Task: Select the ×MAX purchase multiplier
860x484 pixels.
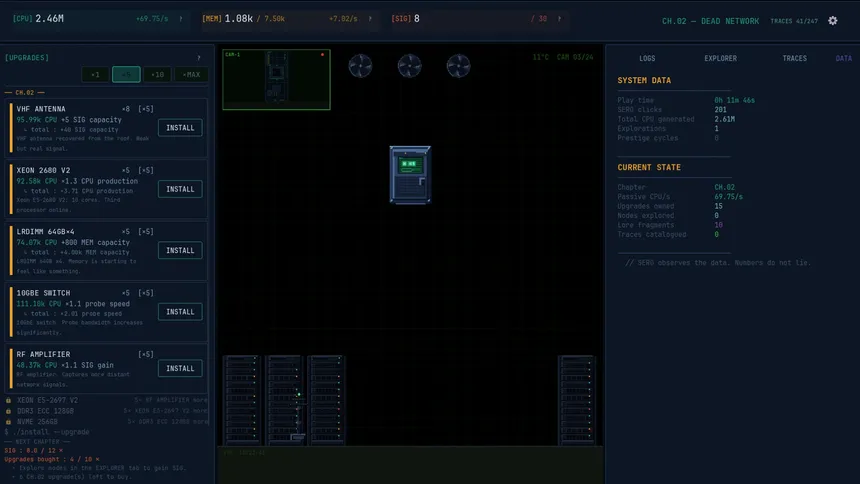Action: point(191,74)
